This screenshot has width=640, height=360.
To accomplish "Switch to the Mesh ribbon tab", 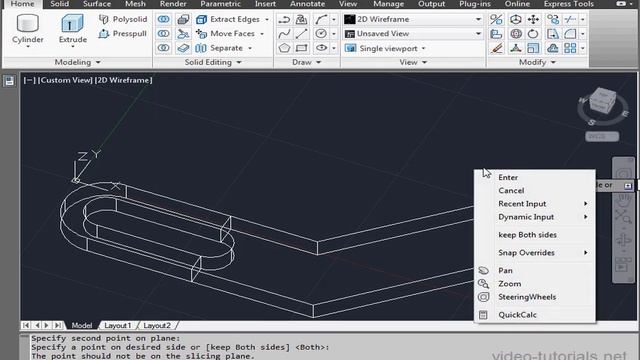I will pos(135,4).
